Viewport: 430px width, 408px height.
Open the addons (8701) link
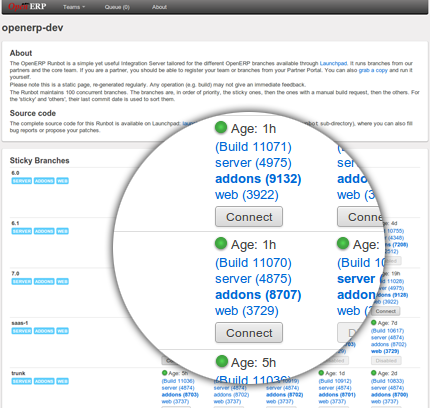point(337,395)
